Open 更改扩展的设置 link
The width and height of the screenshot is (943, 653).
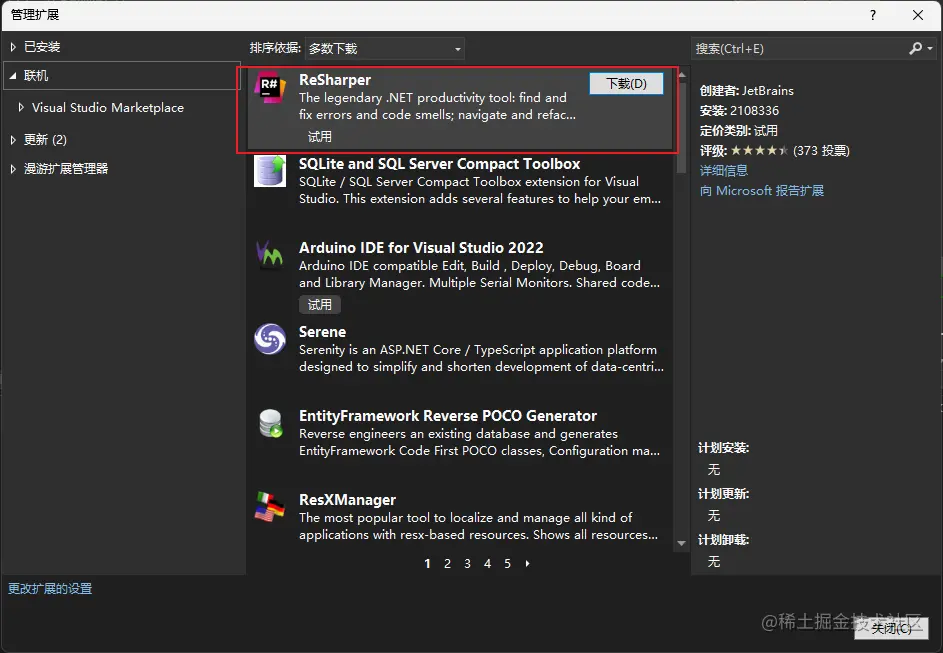(x=50, y=589)
